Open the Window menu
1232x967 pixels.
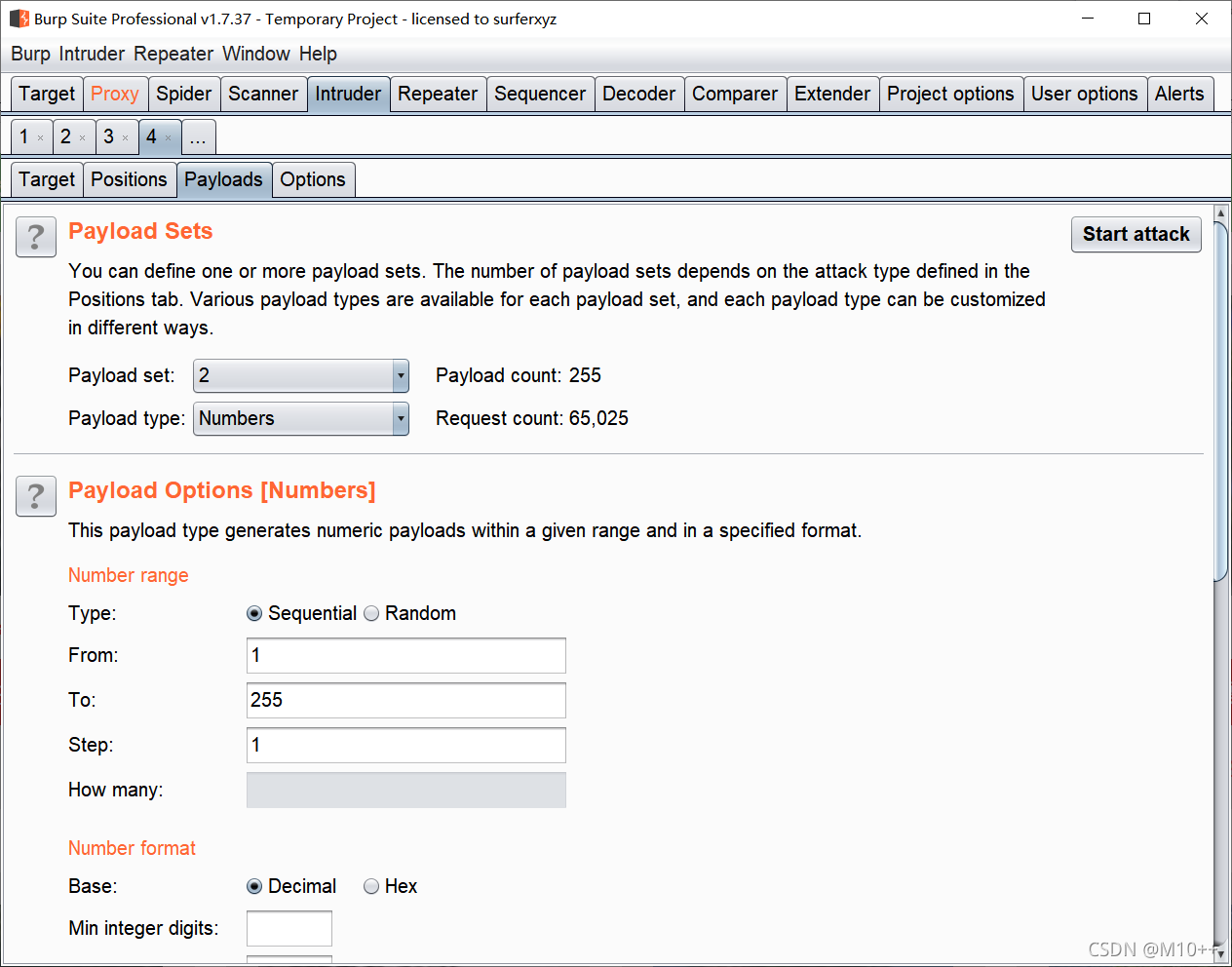[256, 54]
